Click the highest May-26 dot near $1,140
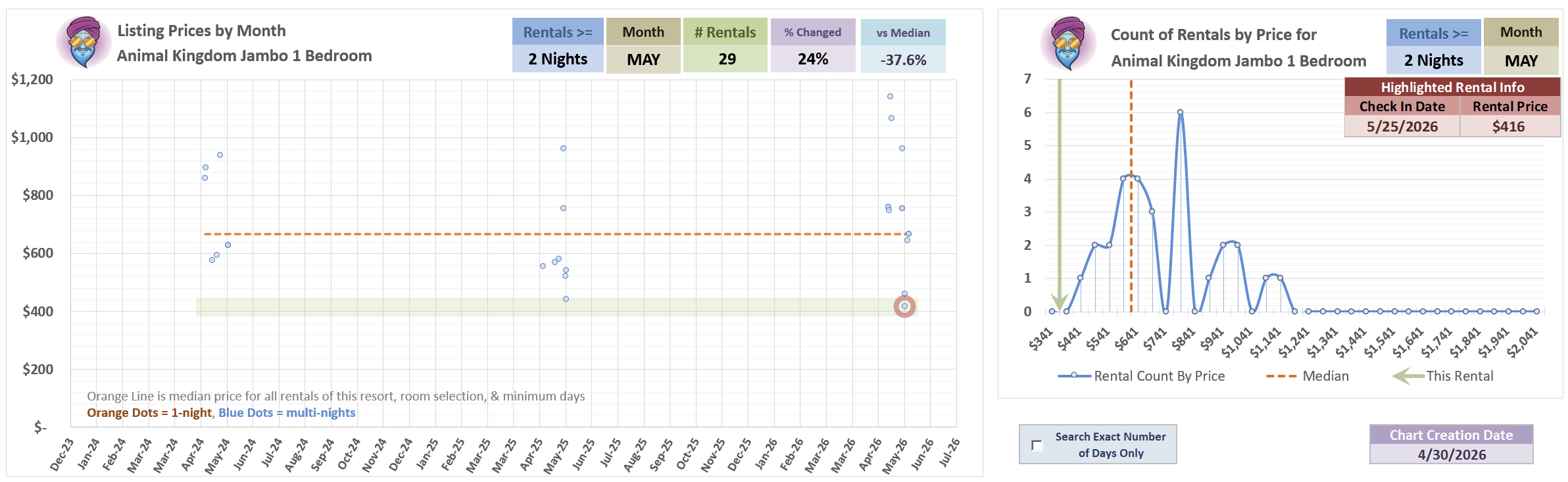 tap(890, 97)
